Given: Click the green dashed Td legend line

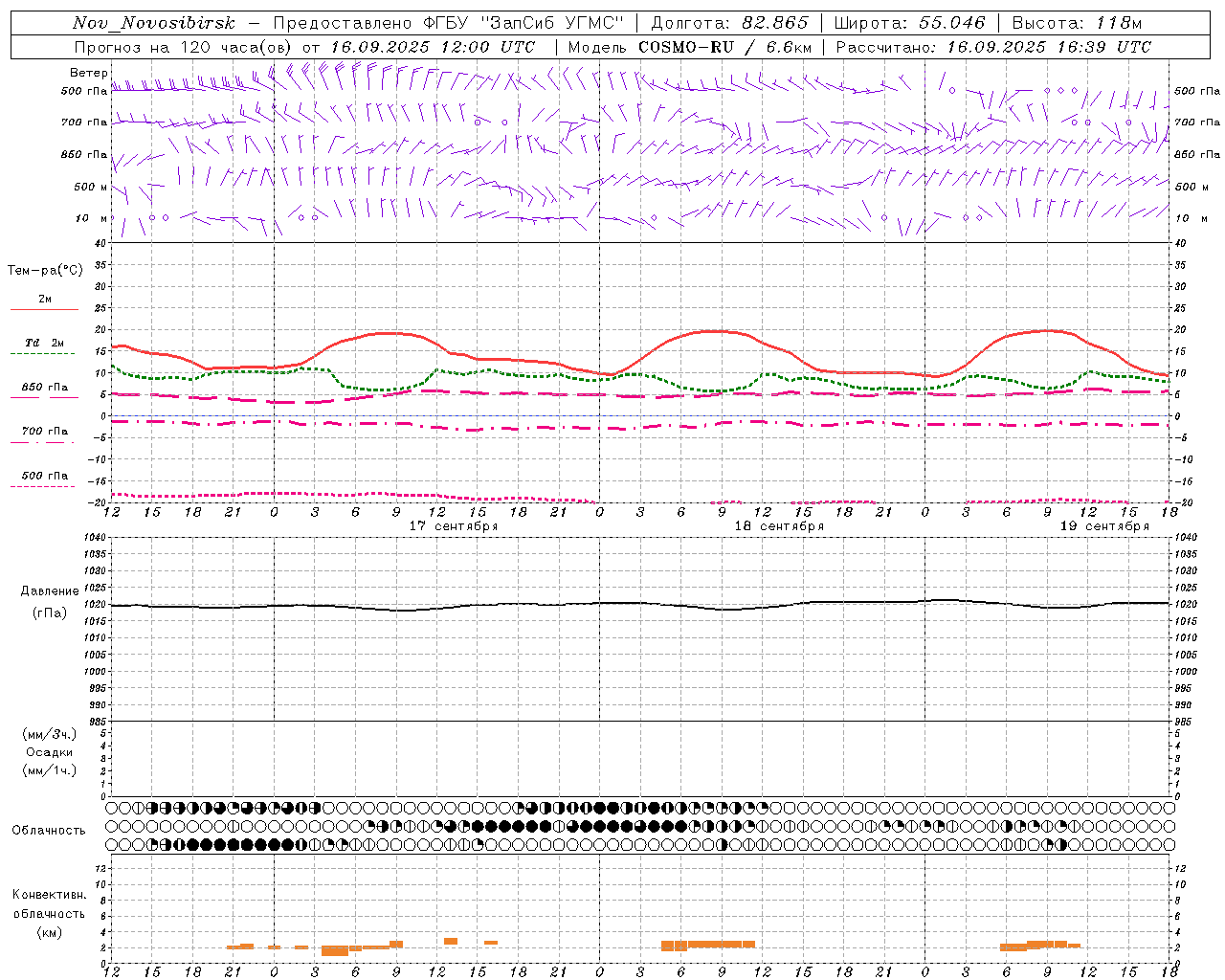Looking at the screenshot, I should tap(43, 354).
